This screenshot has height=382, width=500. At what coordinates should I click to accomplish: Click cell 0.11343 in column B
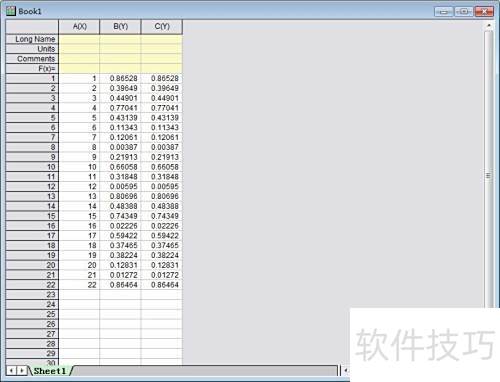[x=120, y=127]
